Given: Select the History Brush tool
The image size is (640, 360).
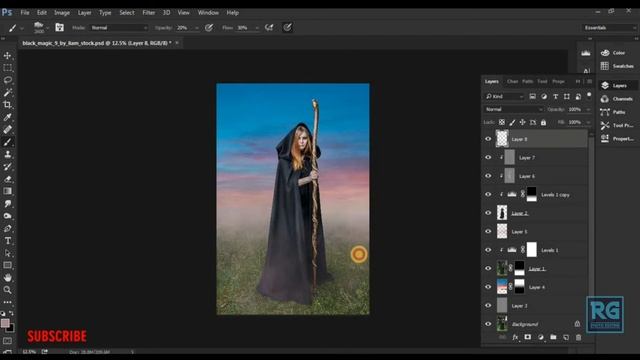Looking at the screenshot, I should (7, 167).
